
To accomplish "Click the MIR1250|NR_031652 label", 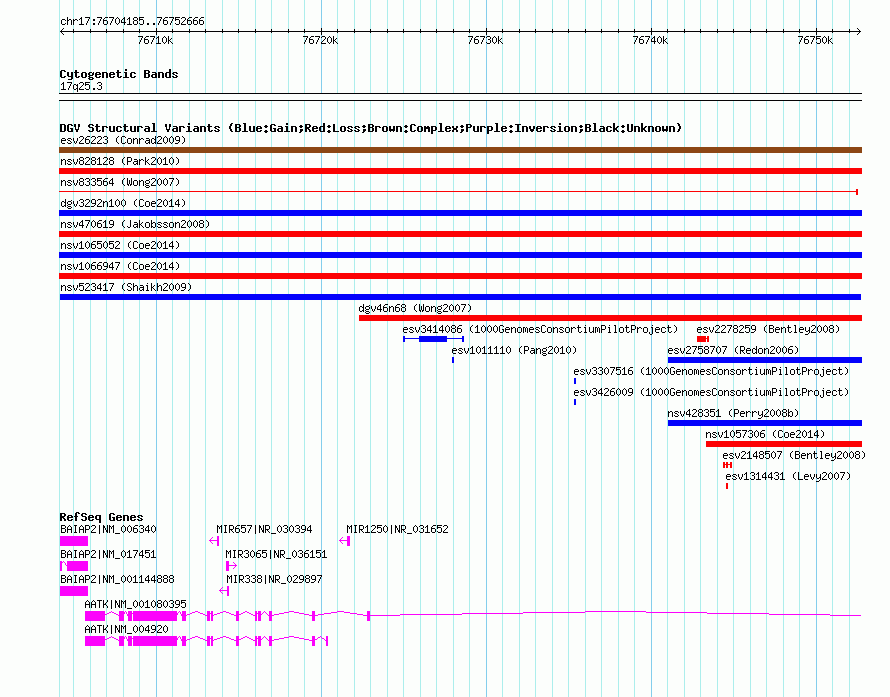I will pyautogui.click(x=397, y=529).
